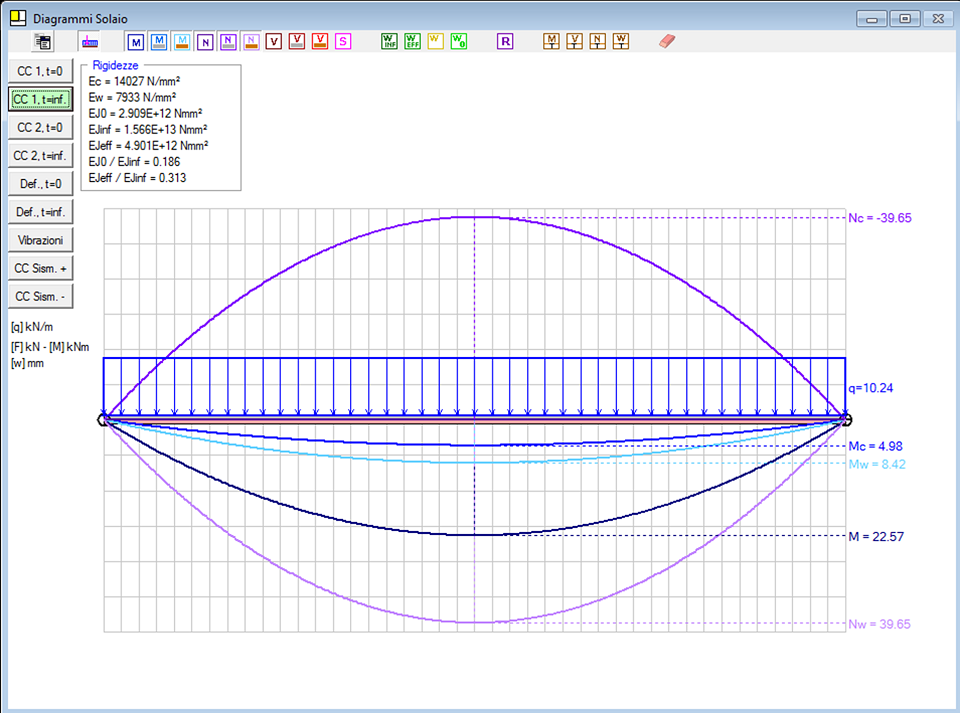Toggle the yellow W deflection icon
The width and height of the screenshot is (960, 713).
pos(435,41)
